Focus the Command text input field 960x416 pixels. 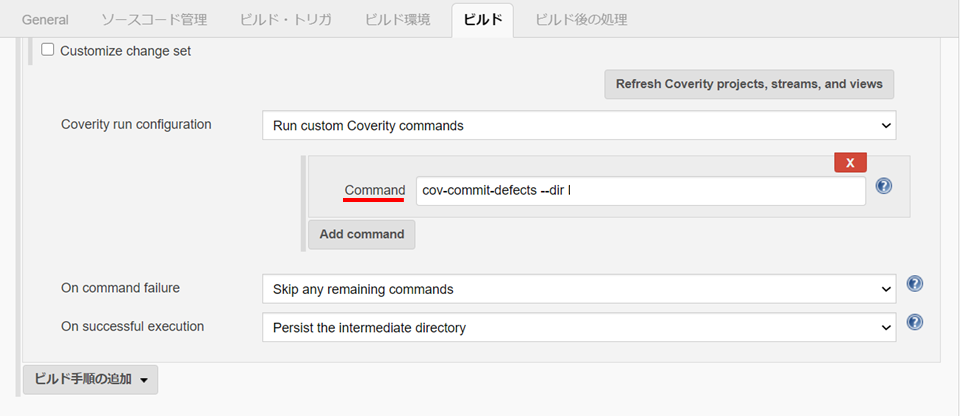[x=640, y=191]
